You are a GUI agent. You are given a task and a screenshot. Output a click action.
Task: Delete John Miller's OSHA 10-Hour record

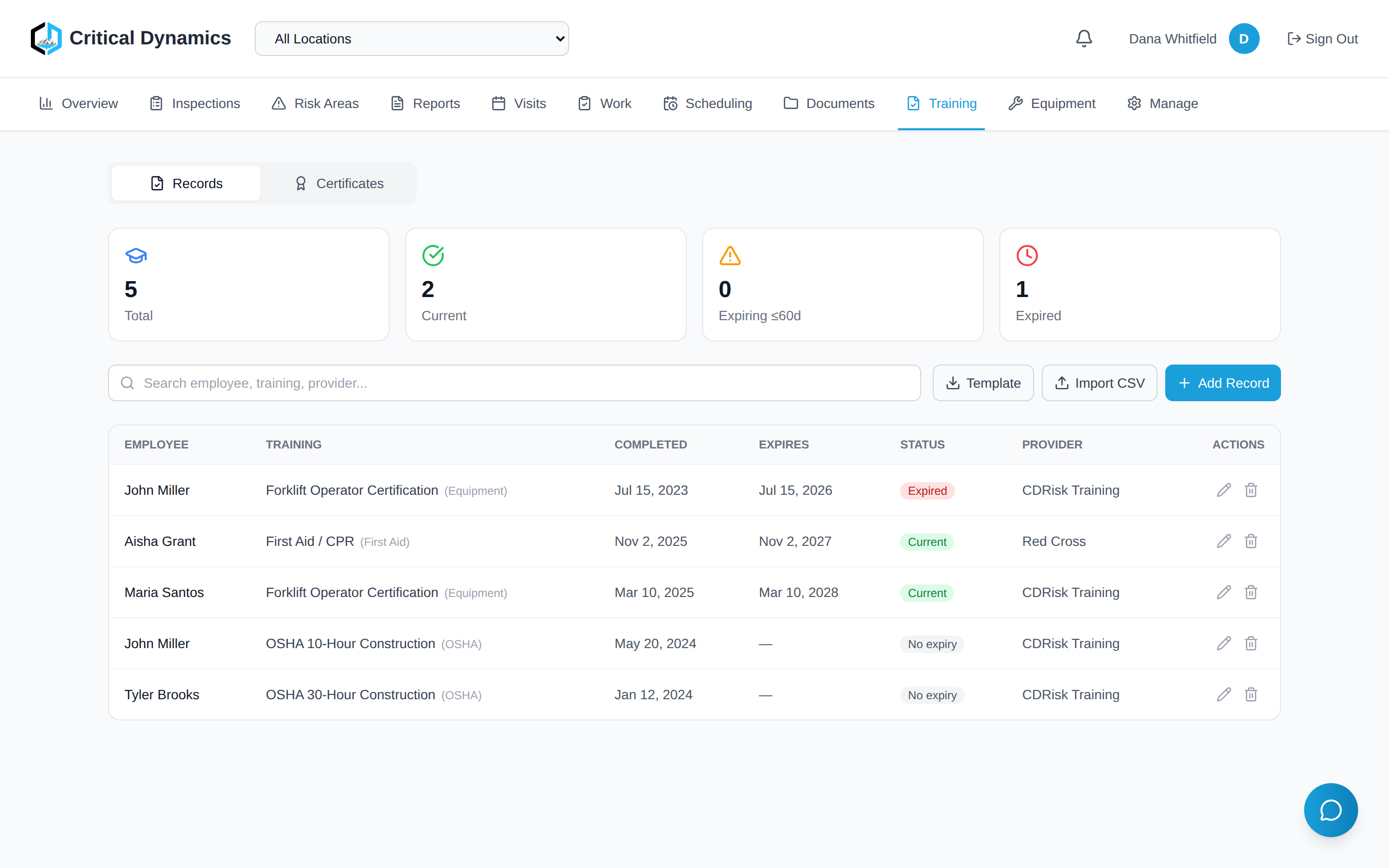pyautogui.click(x=1251, y=643)
